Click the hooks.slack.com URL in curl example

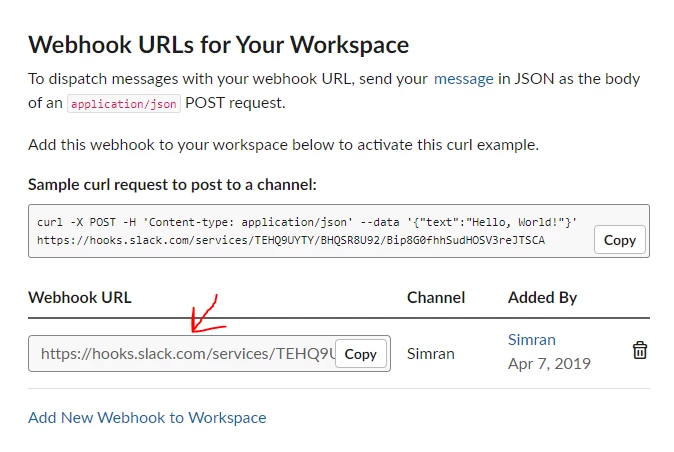click(291, 240)
